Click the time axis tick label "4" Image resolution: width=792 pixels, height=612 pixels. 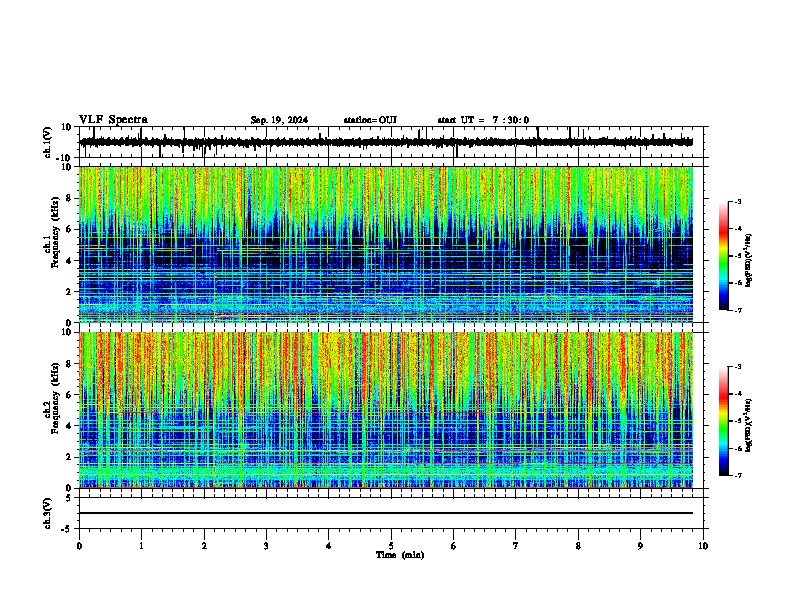[x=329, y=546]
